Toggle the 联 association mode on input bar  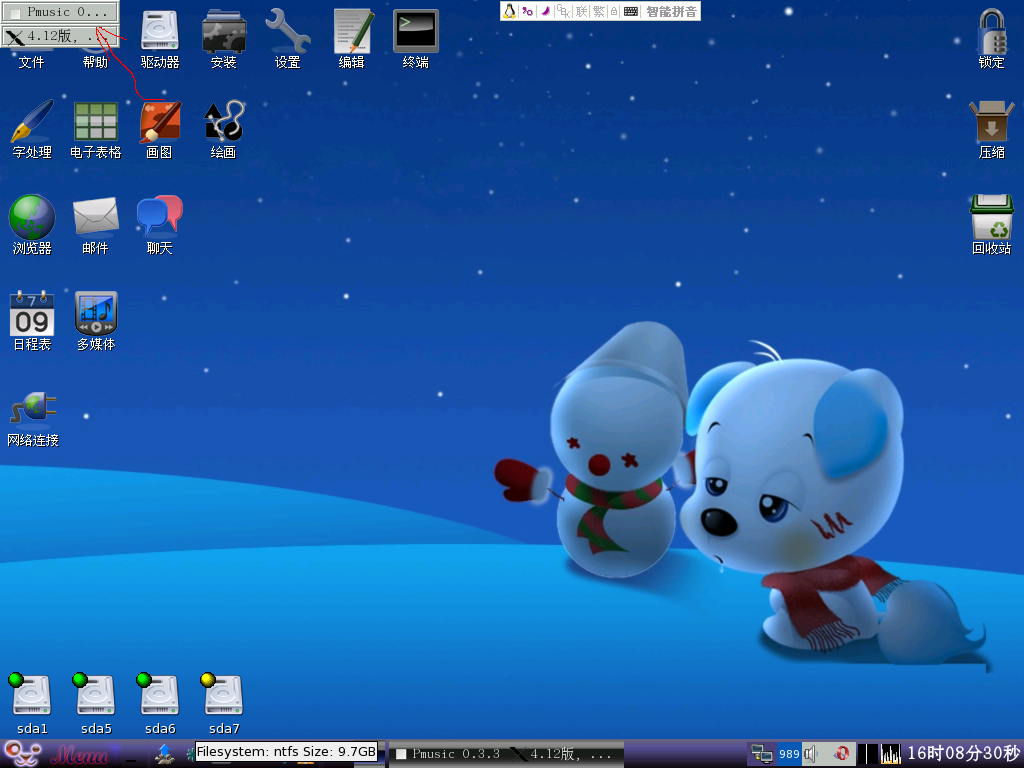coord(581,11)
